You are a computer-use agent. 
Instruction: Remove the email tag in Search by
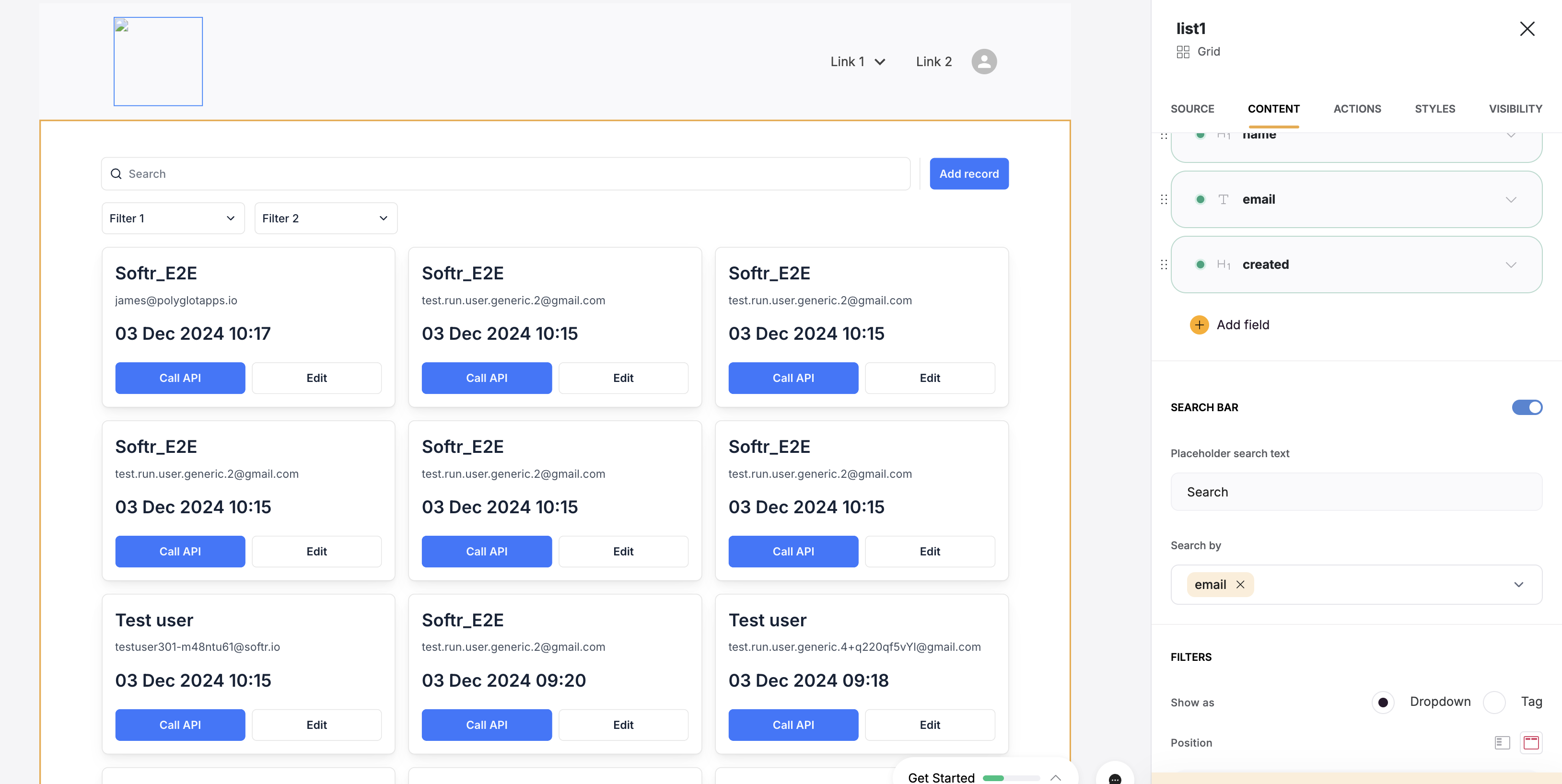[x=1241, y=584]
